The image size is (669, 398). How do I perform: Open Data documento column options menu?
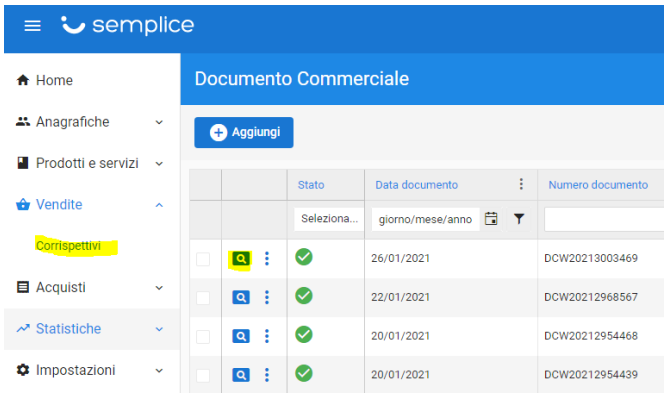tap(521, 184)
